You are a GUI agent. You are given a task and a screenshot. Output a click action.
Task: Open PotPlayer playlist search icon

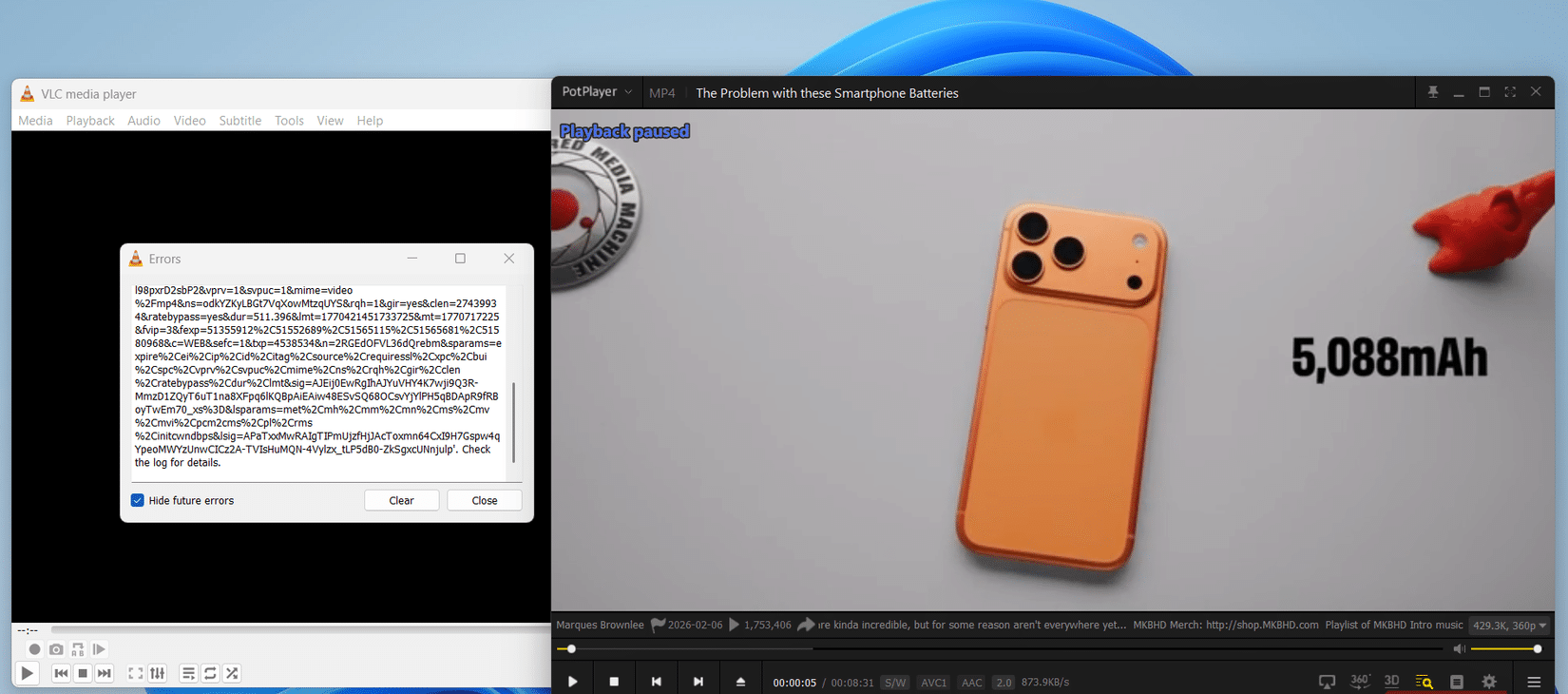[x=1424, y=682]
